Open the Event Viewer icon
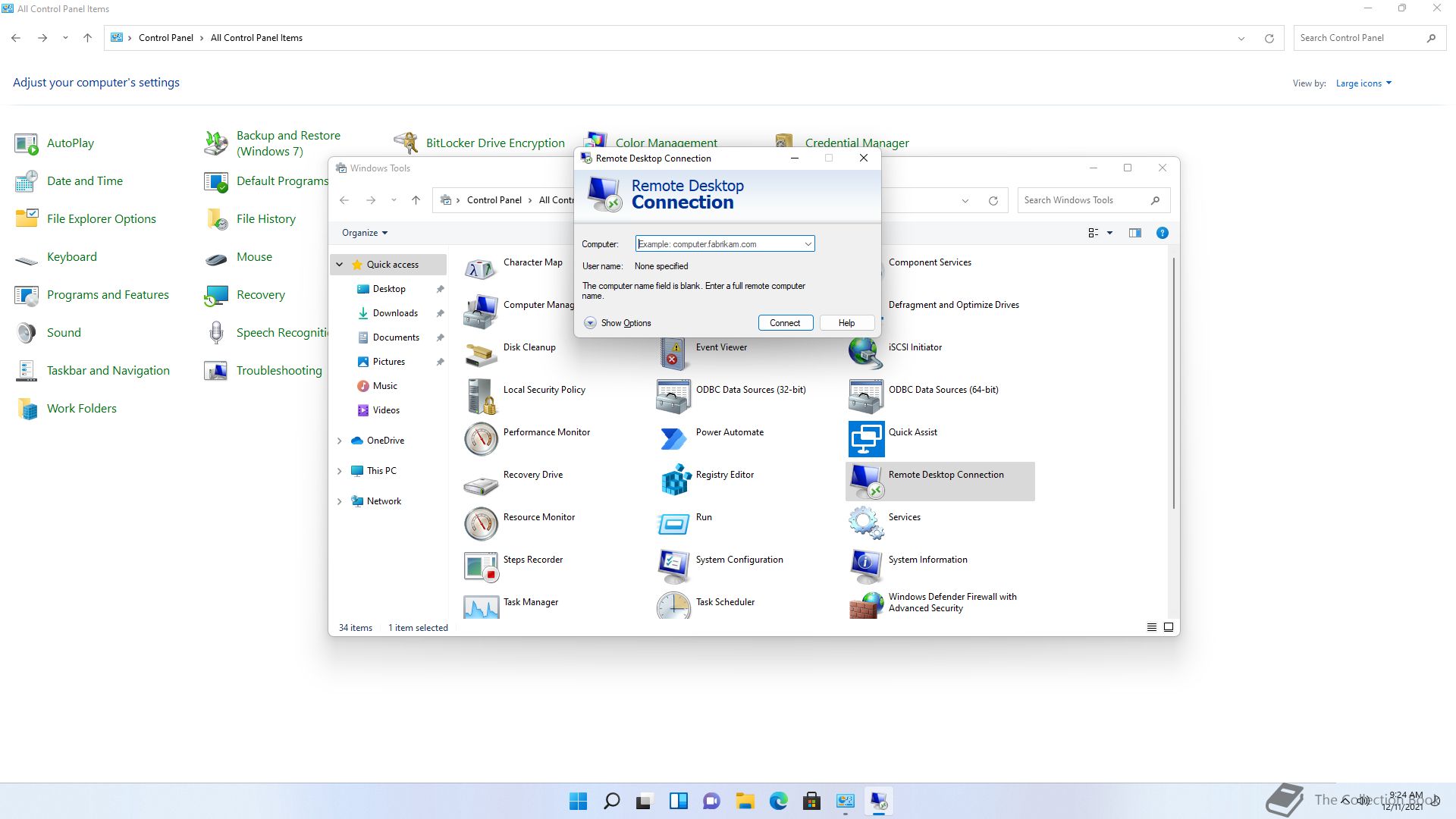The width and height of the screenshot is (1456, 819). [x=673, y=353]
